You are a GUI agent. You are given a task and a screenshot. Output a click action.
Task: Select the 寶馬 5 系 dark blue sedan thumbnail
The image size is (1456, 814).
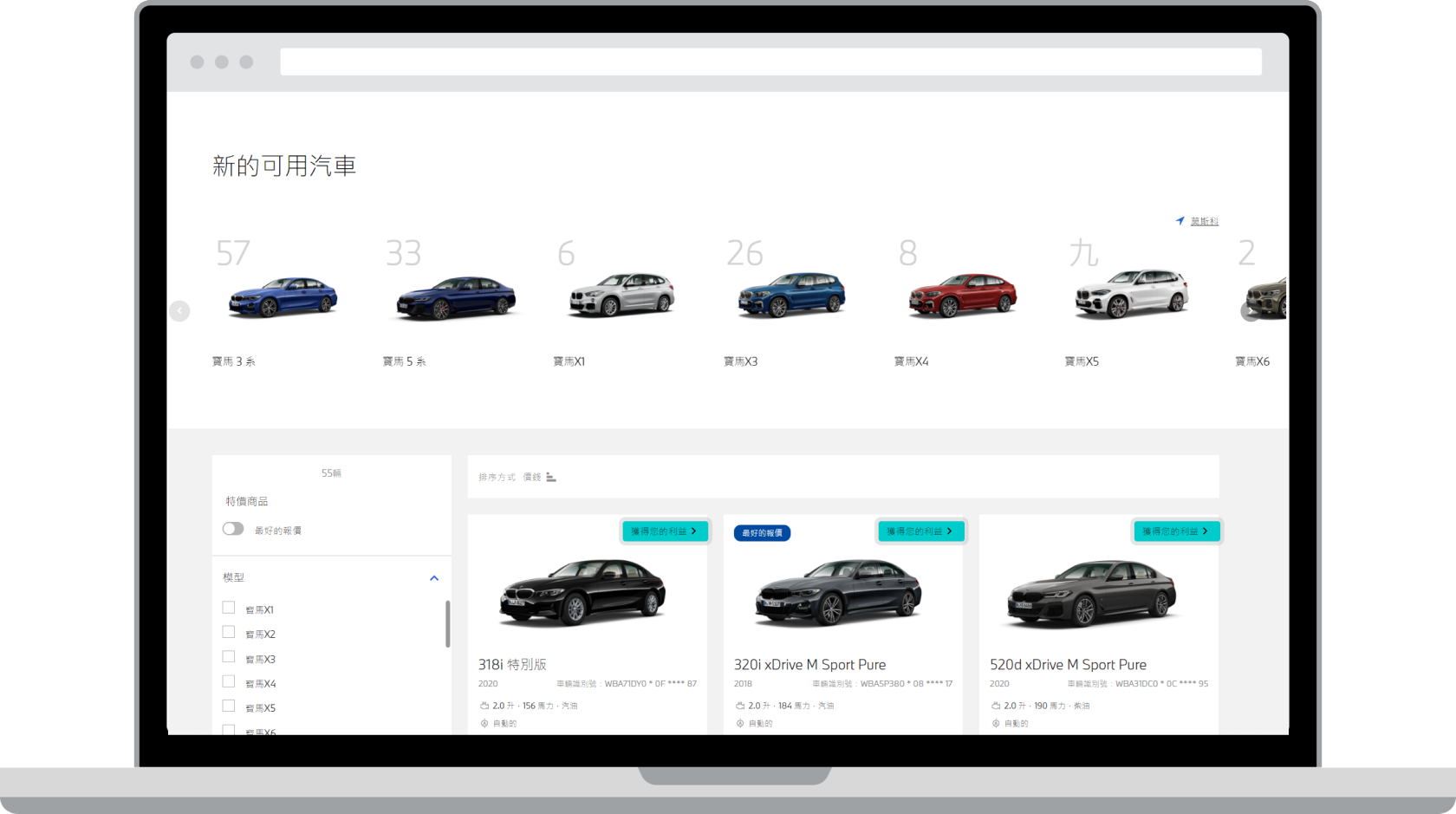tap(456, 297)
